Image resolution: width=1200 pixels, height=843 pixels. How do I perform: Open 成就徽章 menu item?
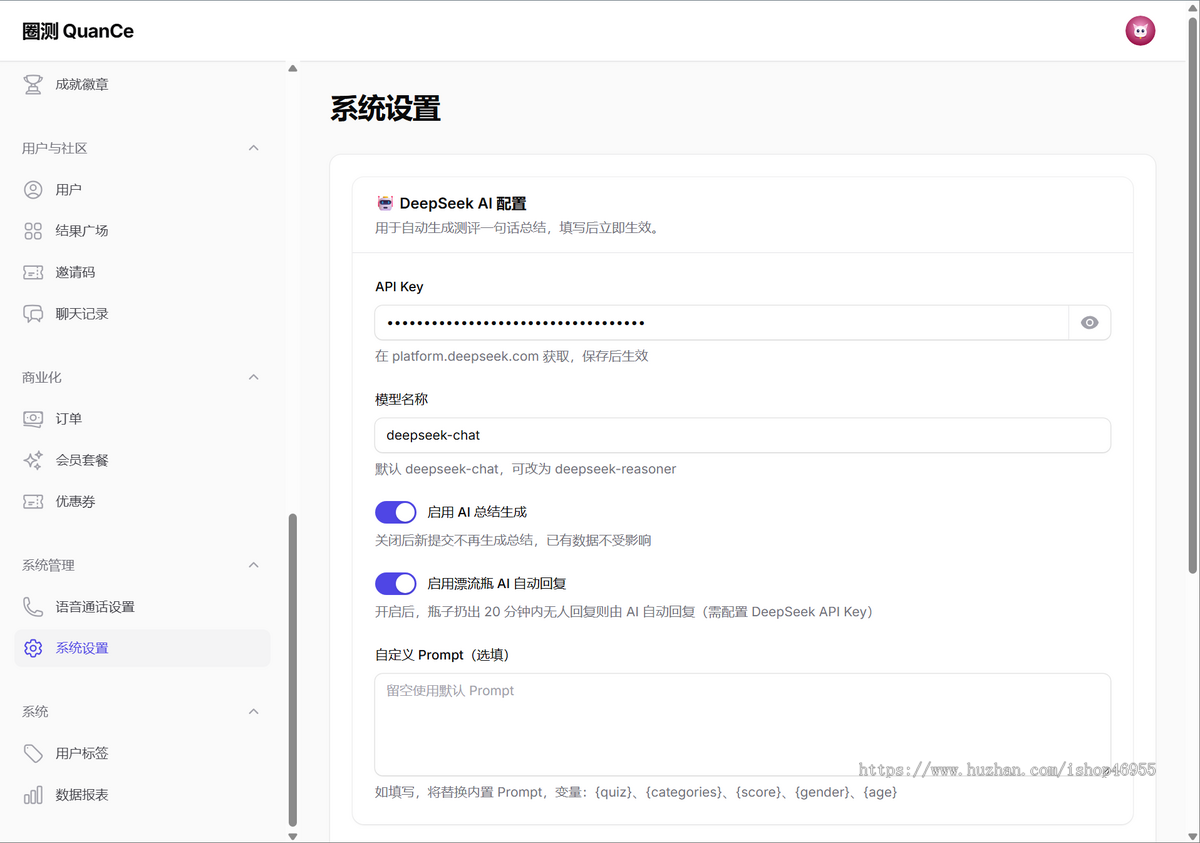pos(142,85)
